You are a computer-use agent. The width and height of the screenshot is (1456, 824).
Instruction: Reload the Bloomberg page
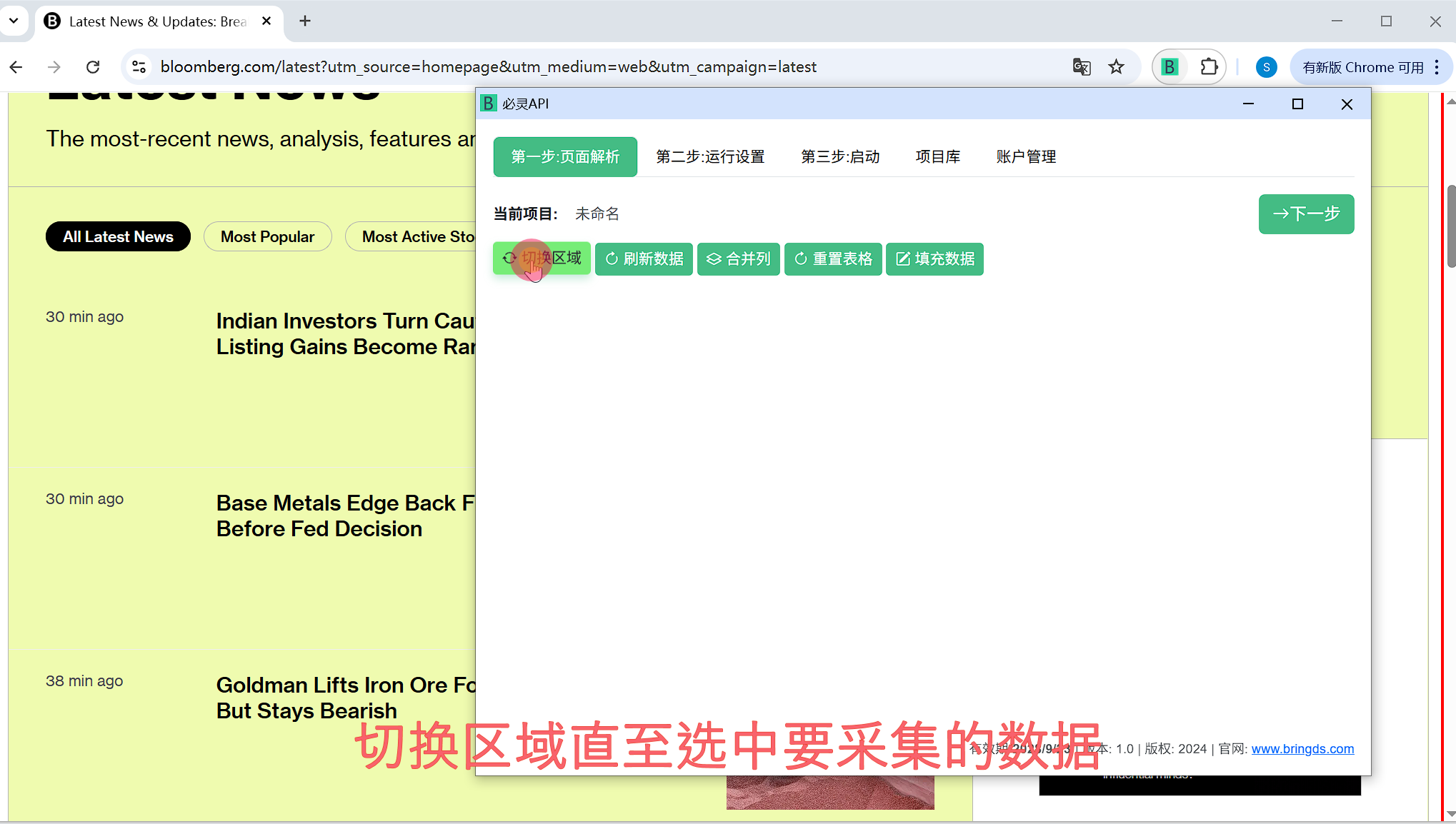[x=93, y=67]
